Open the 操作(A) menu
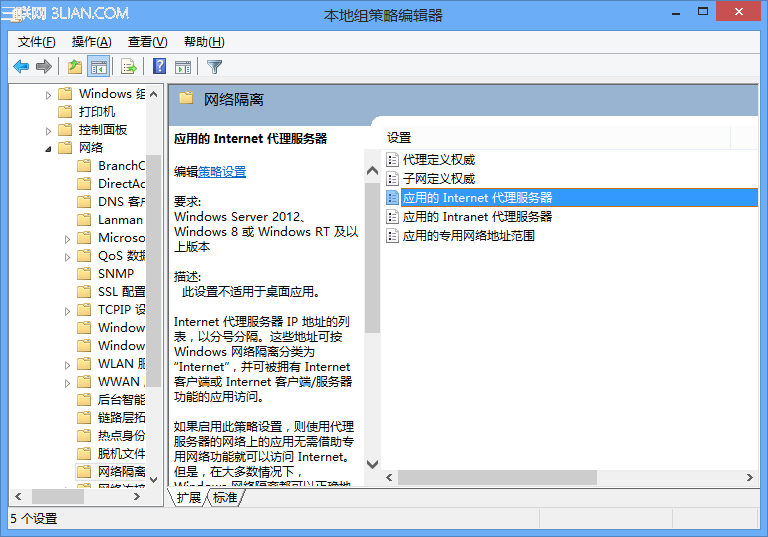Screen dimensions: 768x537 tap(92, 42)
